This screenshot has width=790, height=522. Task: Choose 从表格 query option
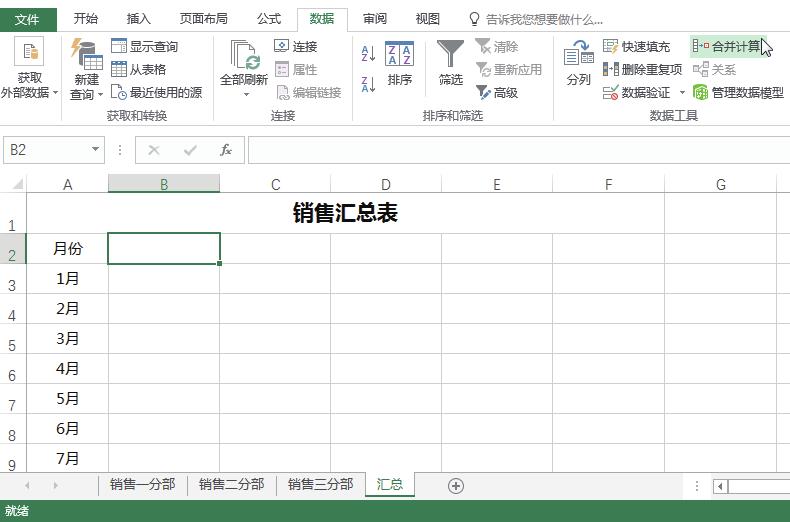(139, 69)
